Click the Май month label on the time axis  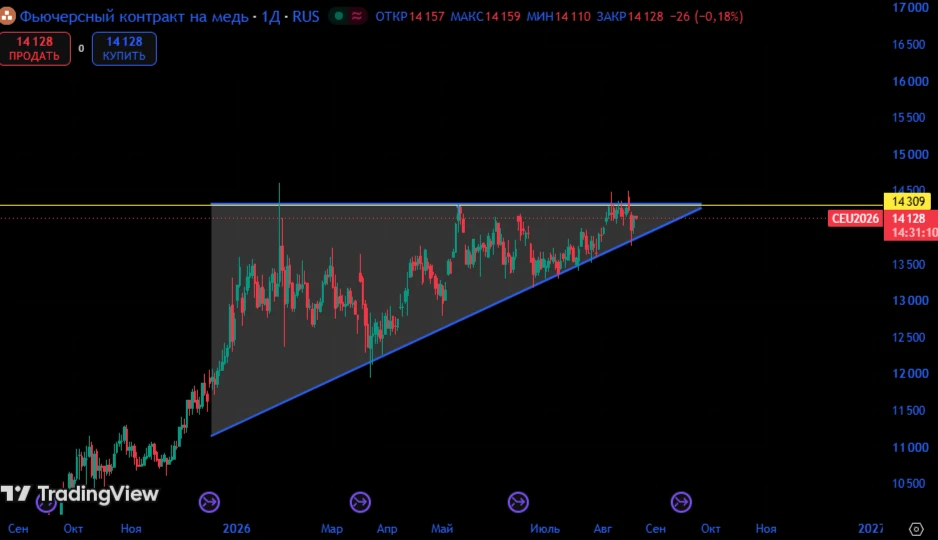(442, 529)
